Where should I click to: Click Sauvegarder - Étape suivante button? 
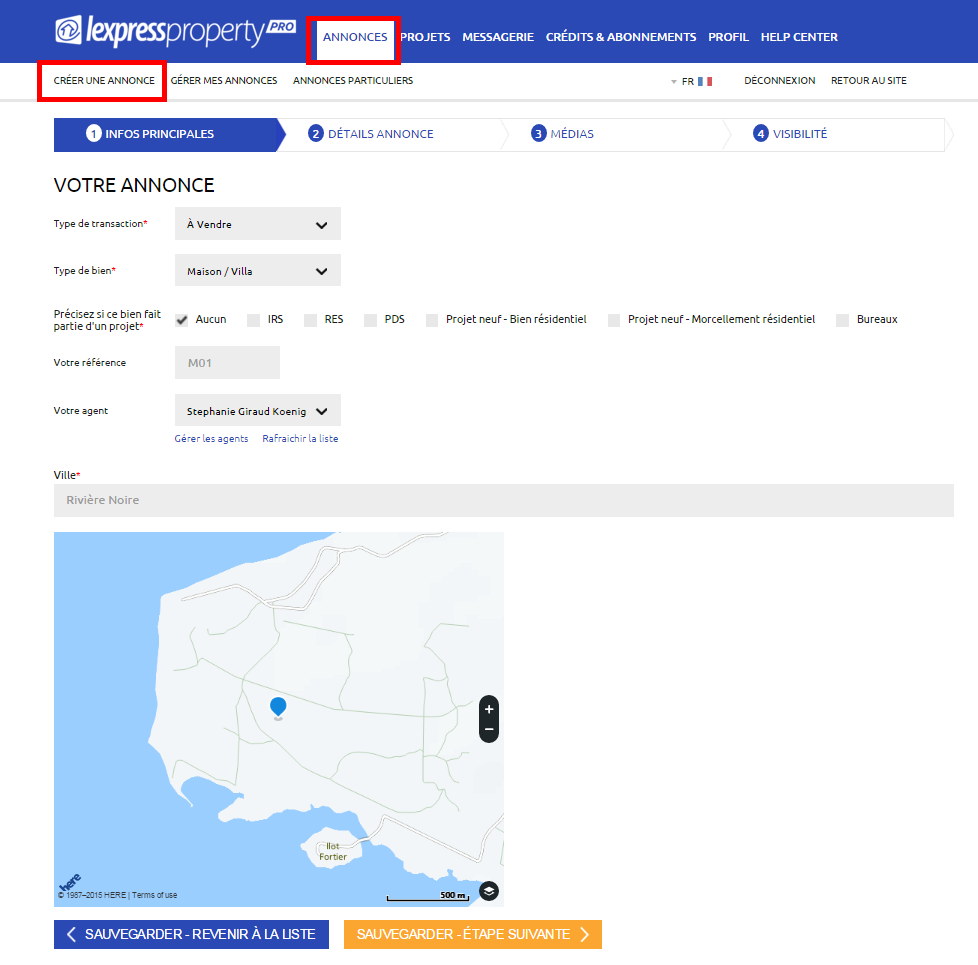473,934
